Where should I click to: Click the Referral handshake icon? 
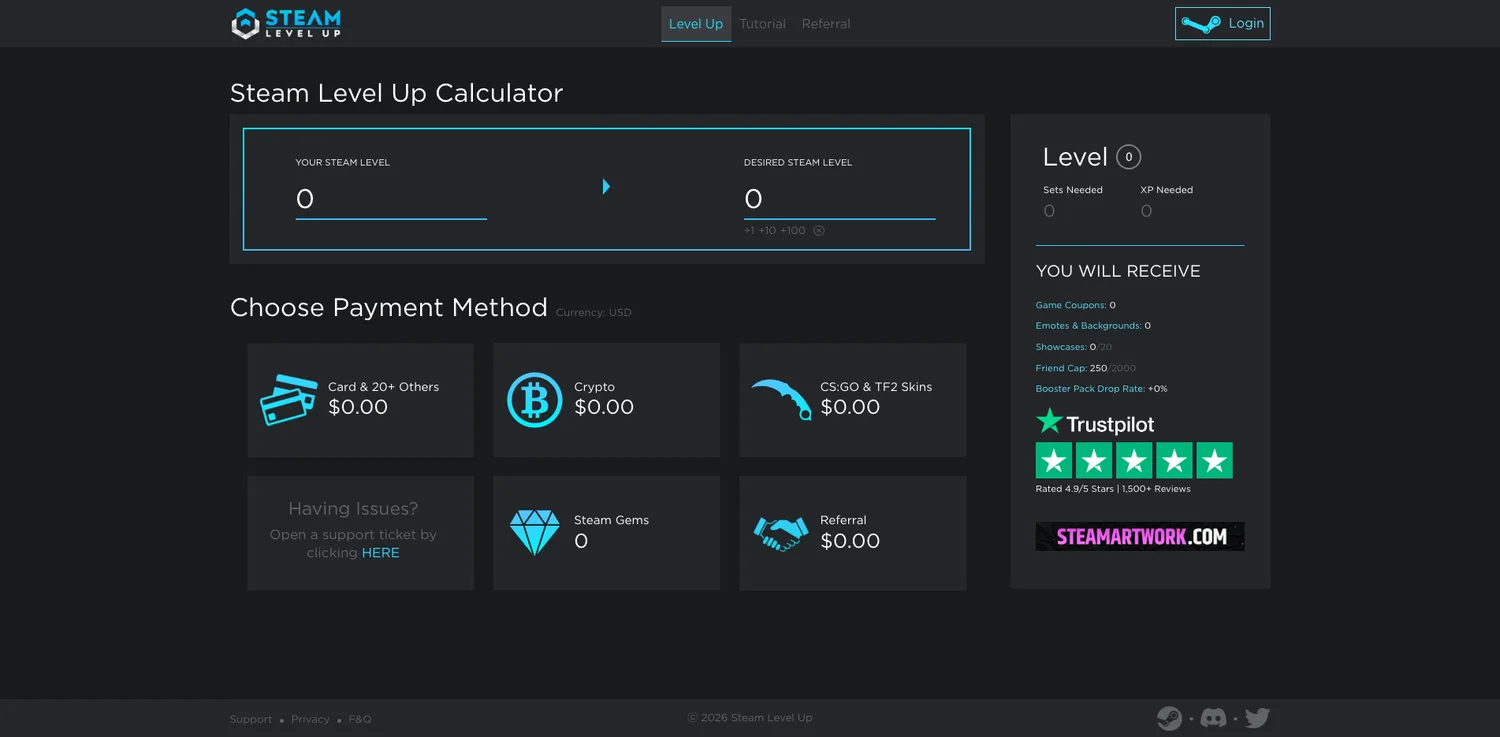[x=781, y=533]
